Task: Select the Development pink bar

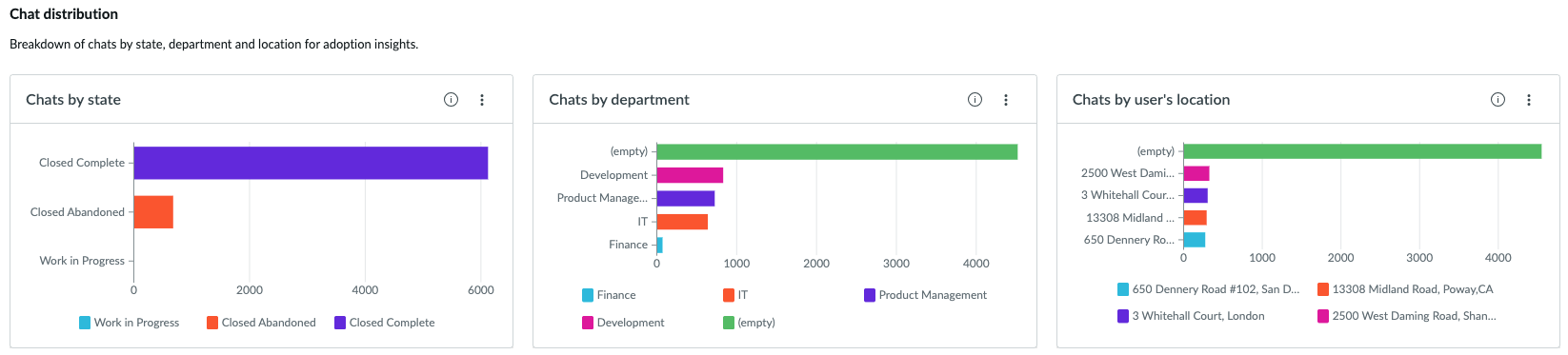Action: (x=690, y=175)
